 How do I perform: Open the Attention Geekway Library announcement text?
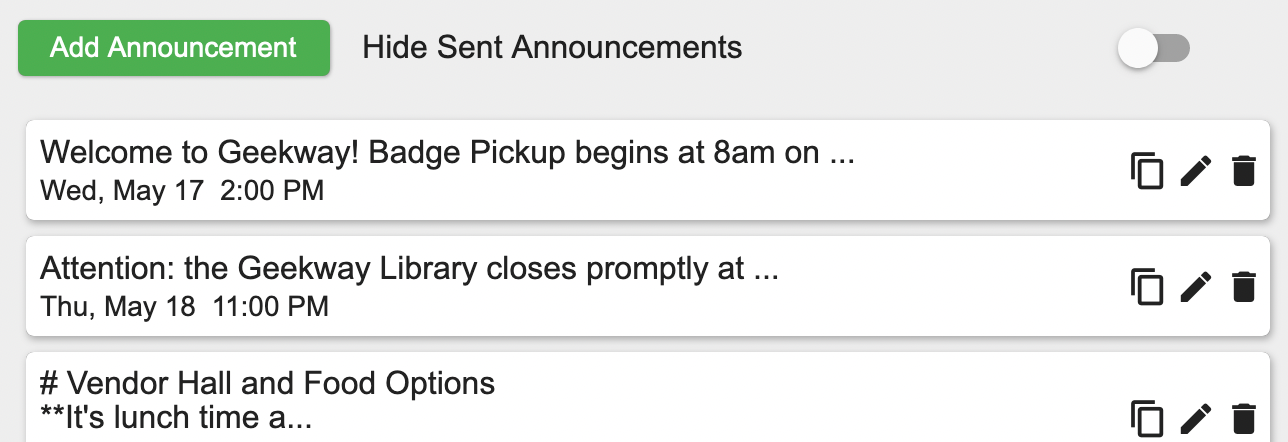coord(409,268)
